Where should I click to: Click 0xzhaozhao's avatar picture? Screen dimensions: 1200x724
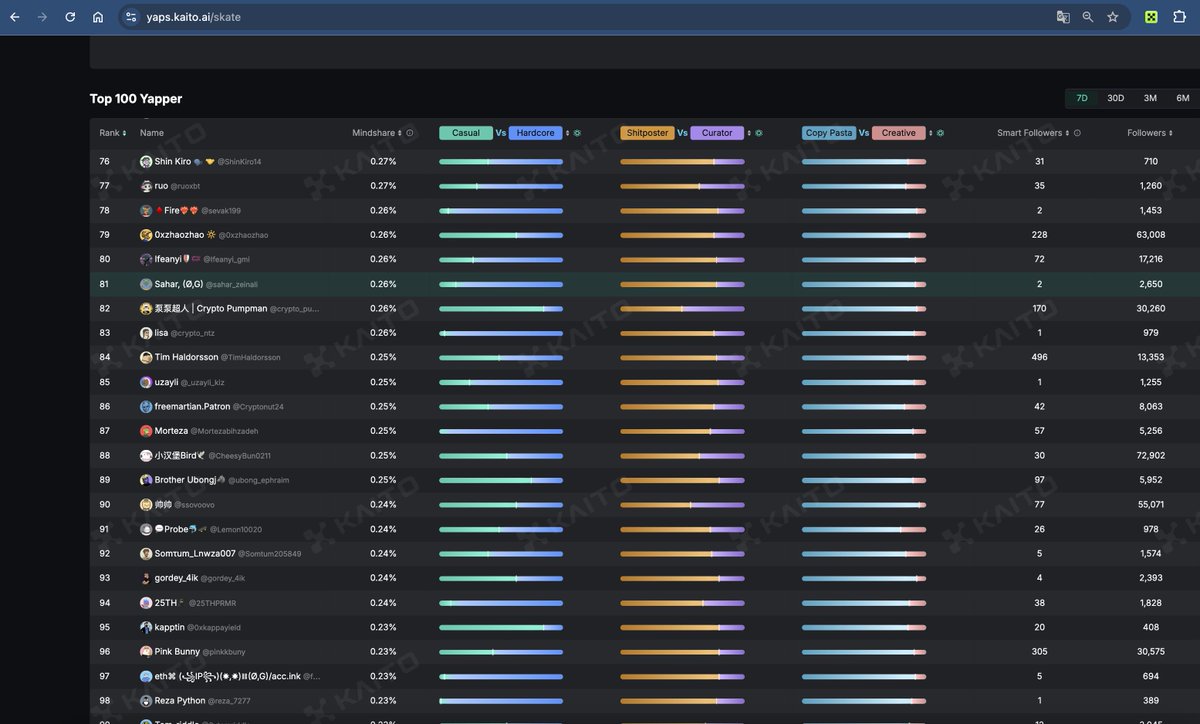[x=146, y=235]
